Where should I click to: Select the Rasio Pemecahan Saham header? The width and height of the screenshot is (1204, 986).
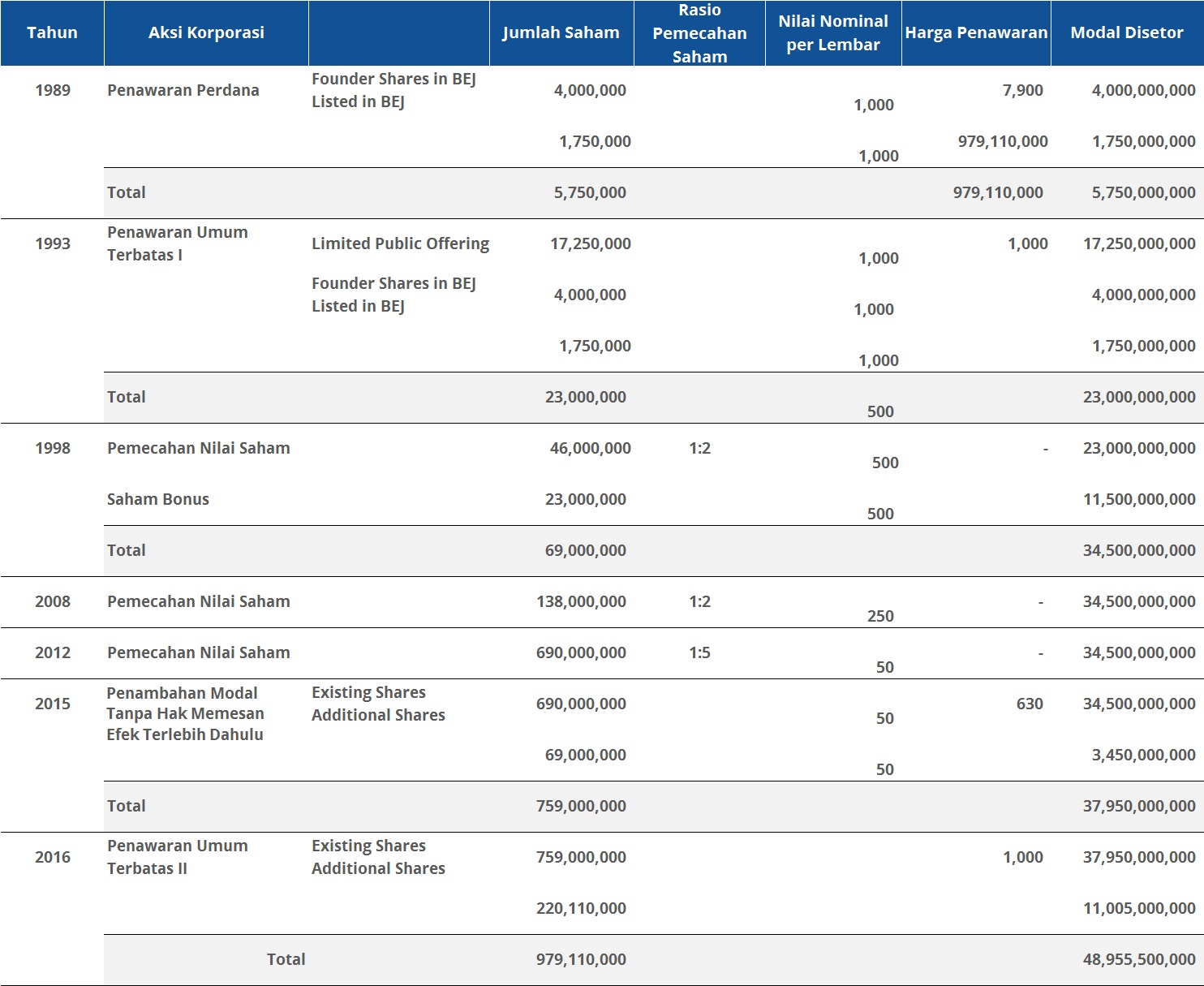[699, 33]
